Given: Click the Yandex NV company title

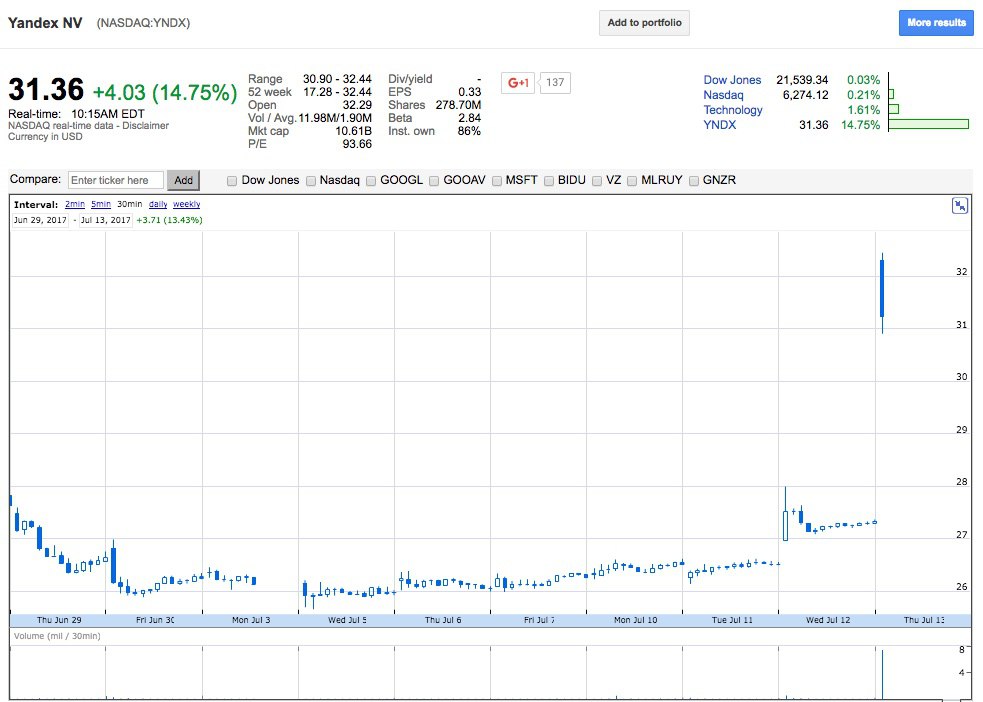Looking at the screenshot, I should tap(45, 23).
